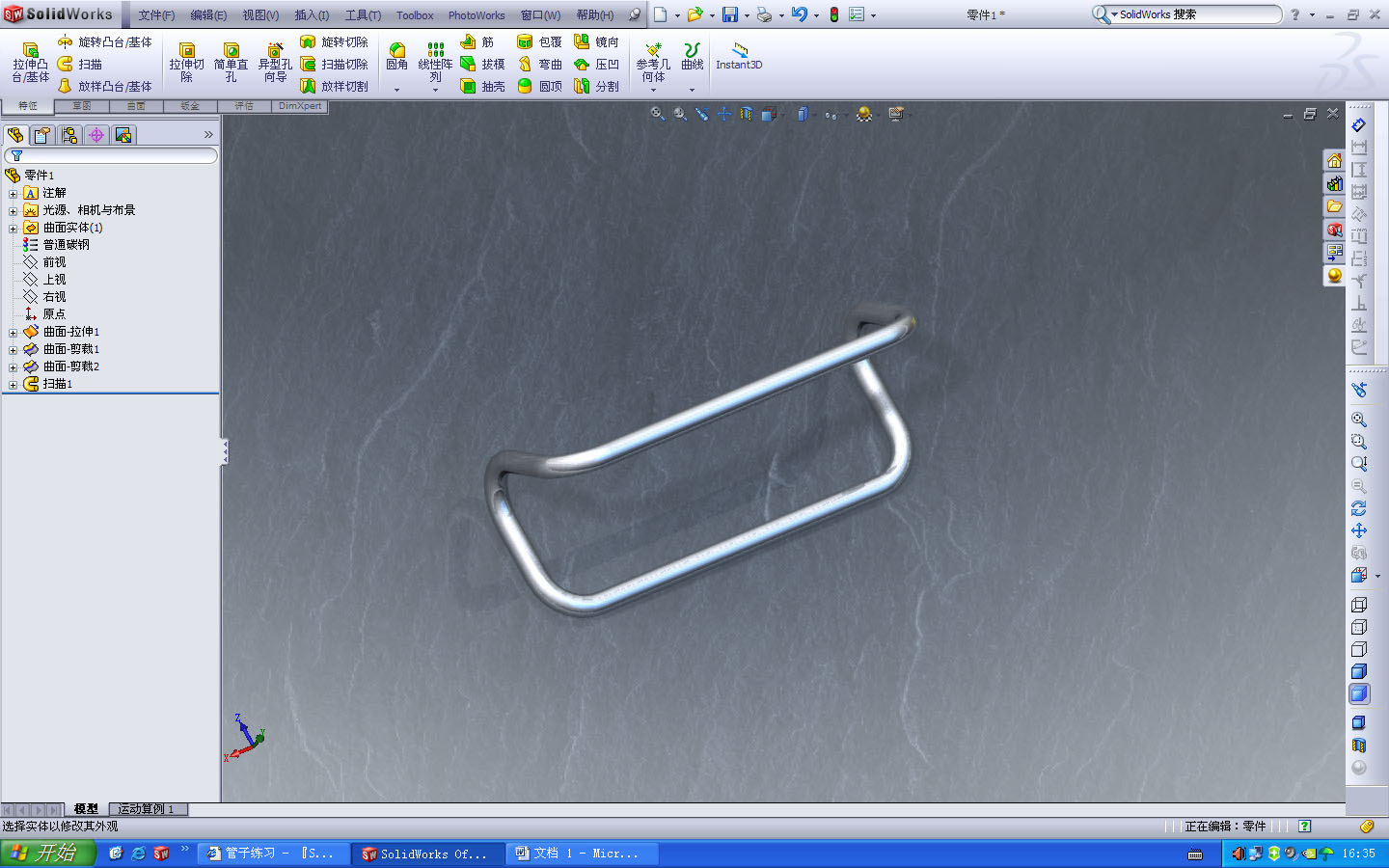Expand the 曲面-拉伸1 feature node
The image size is (1389, 868).
(13, 332)
